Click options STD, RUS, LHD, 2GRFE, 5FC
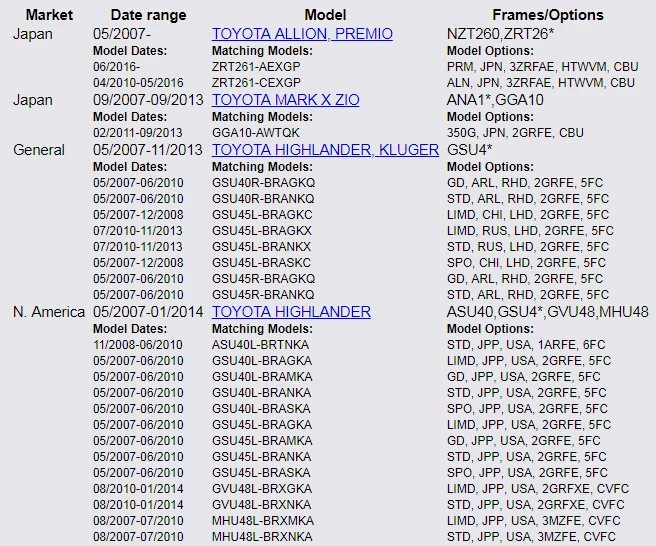 click(528, 246)
